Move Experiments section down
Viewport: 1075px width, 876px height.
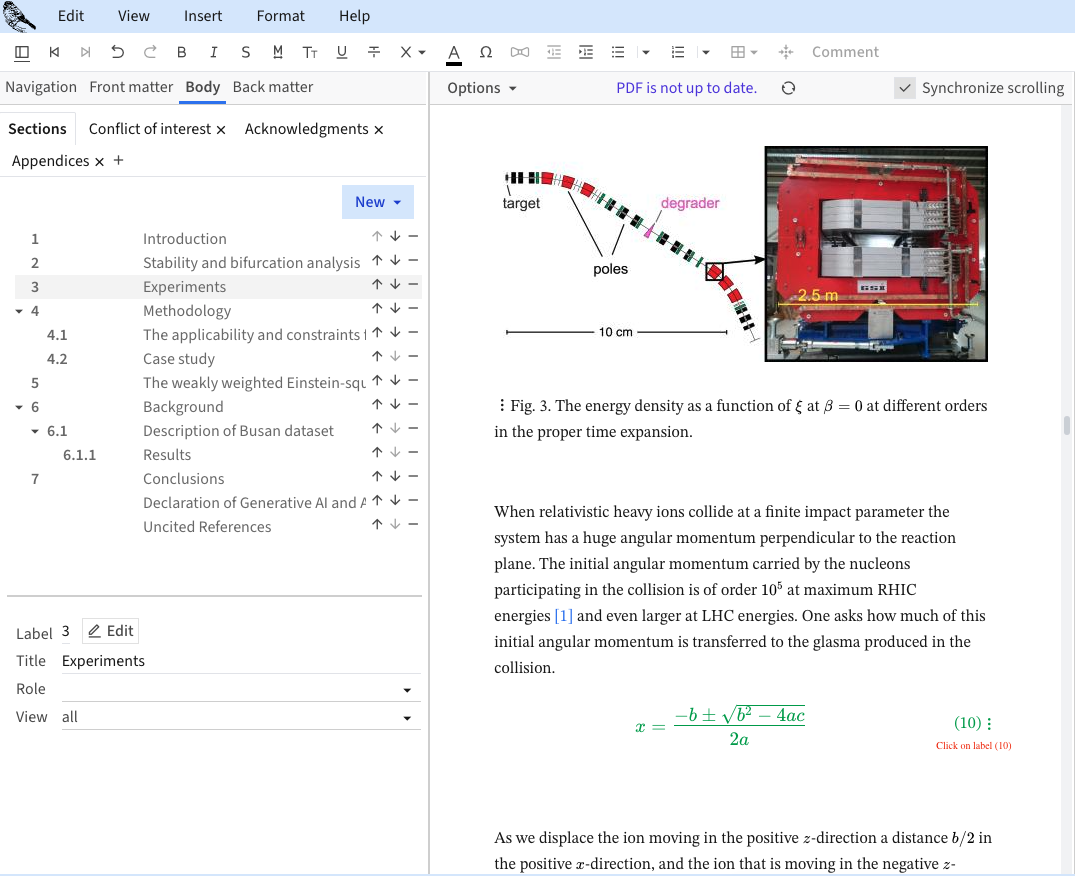point(395,287)
